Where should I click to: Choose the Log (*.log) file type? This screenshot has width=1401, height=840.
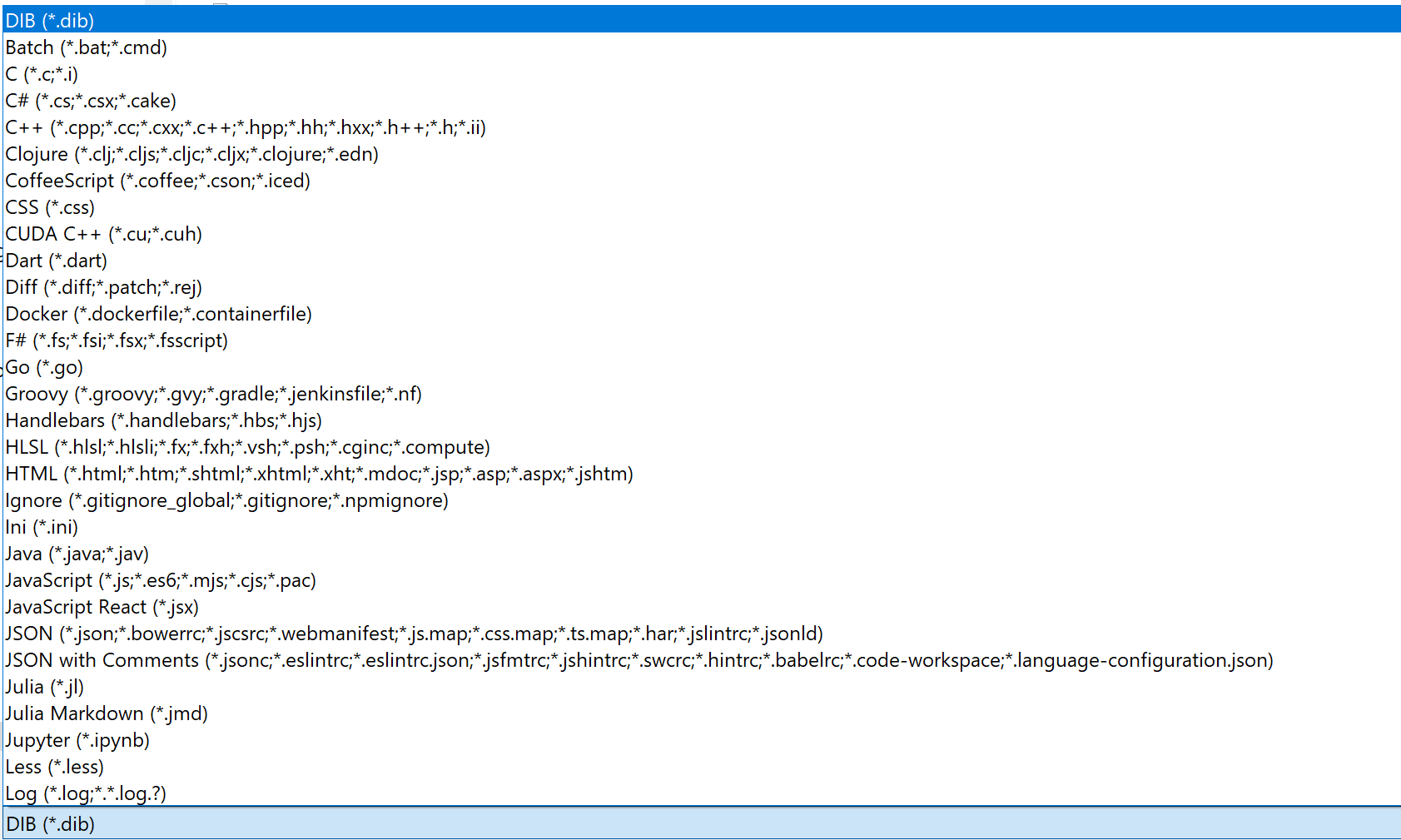point(702,793)
